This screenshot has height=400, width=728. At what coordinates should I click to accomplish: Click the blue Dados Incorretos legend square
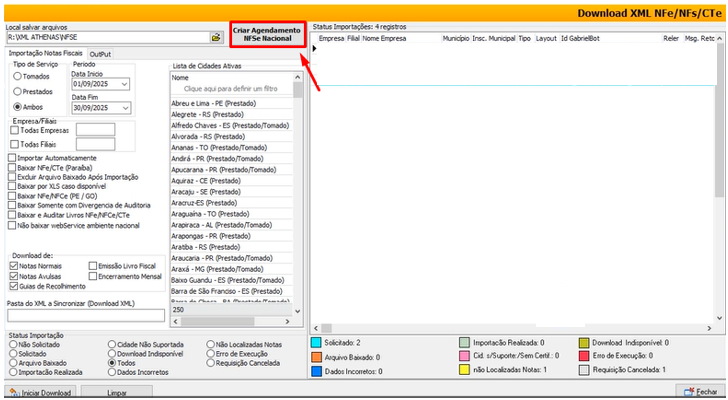pos(317,371)
